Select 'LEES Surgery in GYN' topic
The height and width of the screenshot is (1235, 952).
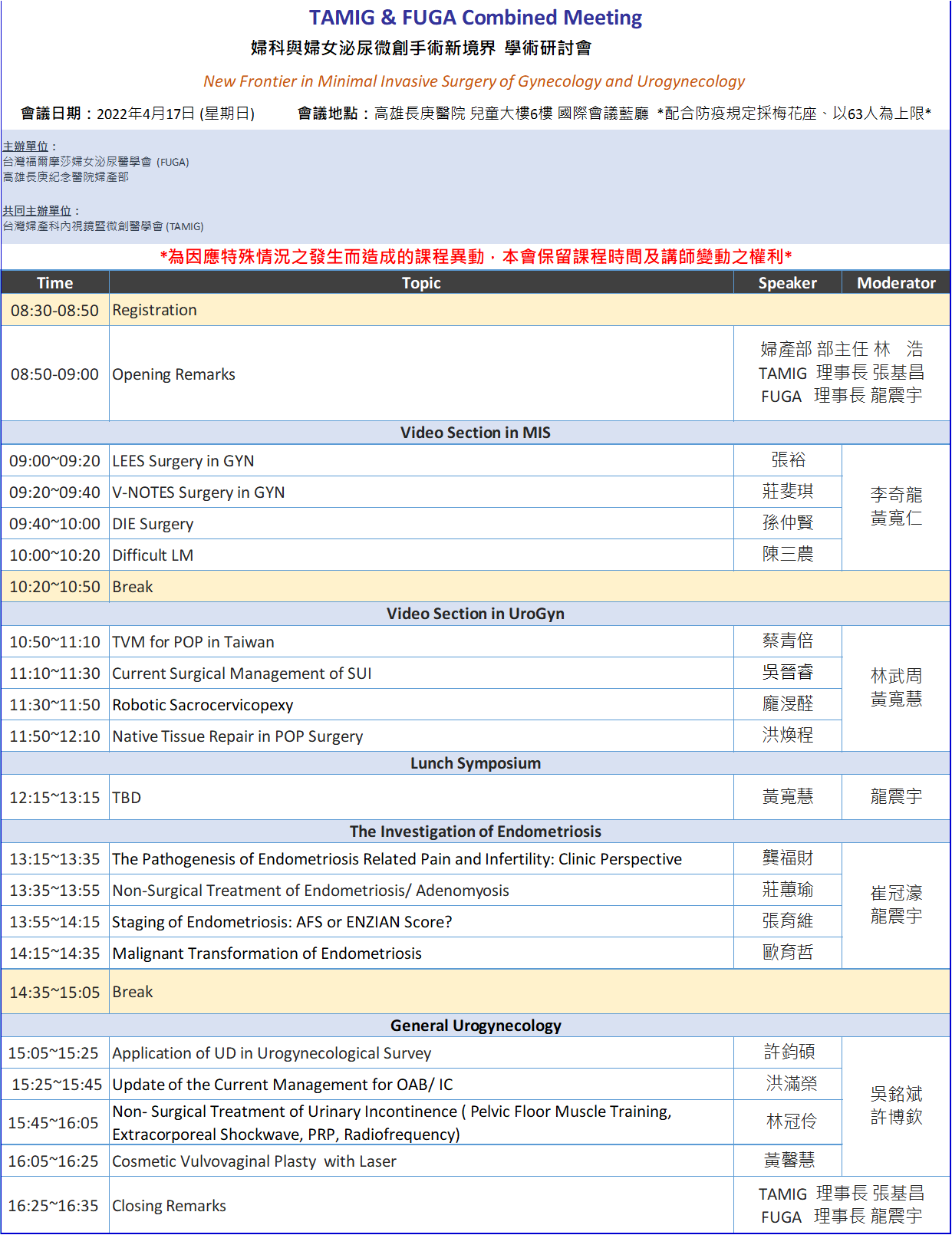(183, 461)
